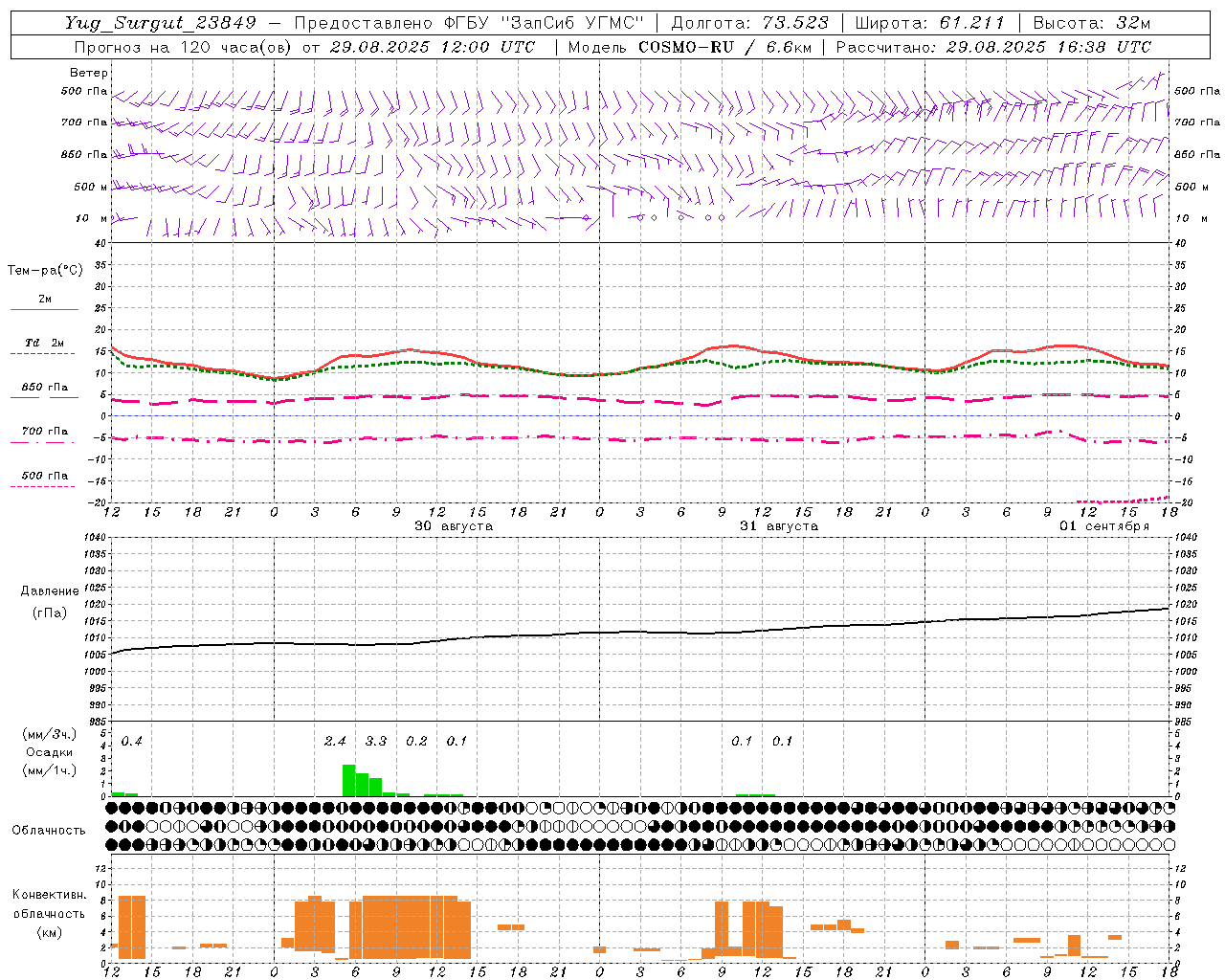The height and width of the screenshot is (980, 1225).
Task: Click the 3.3 precipitation total
Action: click(376, 742)
